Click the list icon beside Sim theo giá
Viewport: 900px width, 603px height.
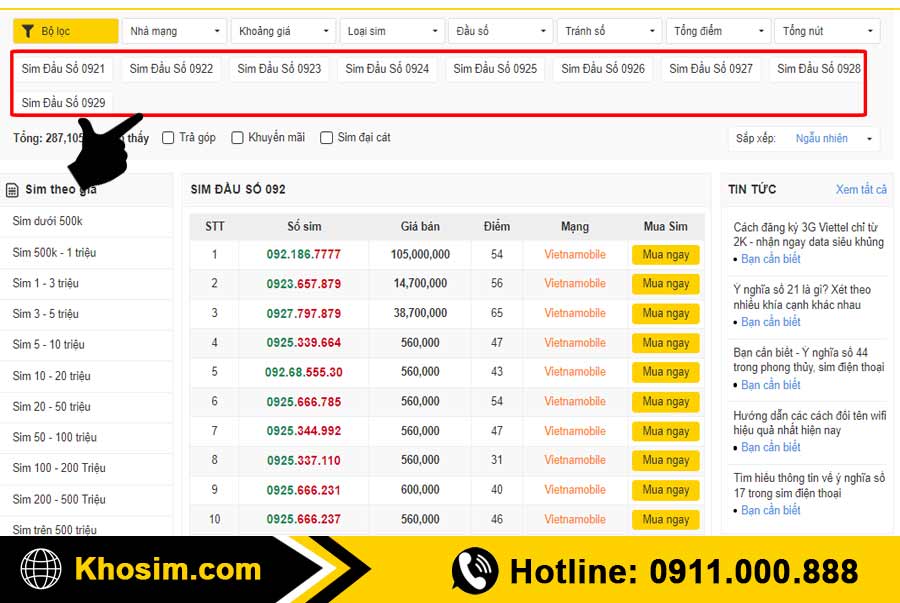point(12,188)
